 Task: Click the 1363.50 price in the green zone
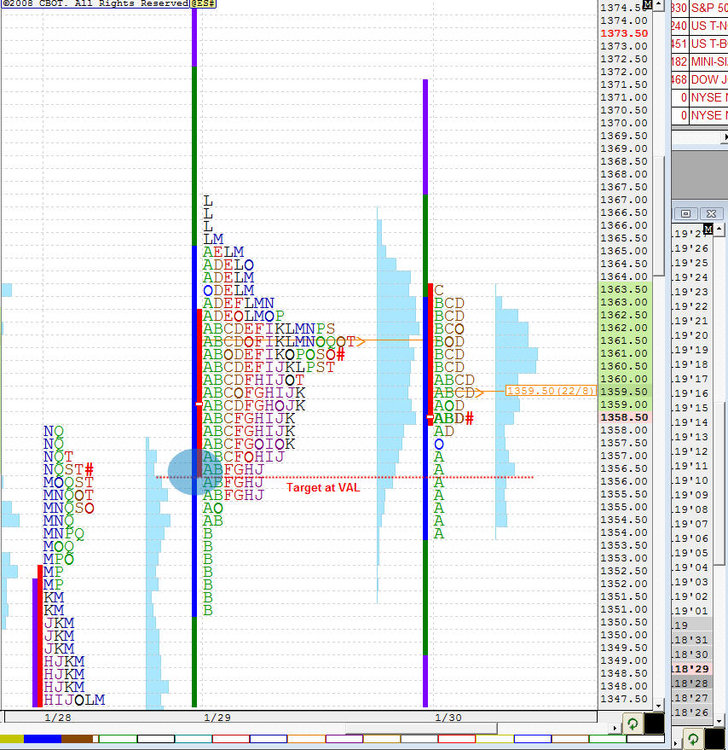624,289
